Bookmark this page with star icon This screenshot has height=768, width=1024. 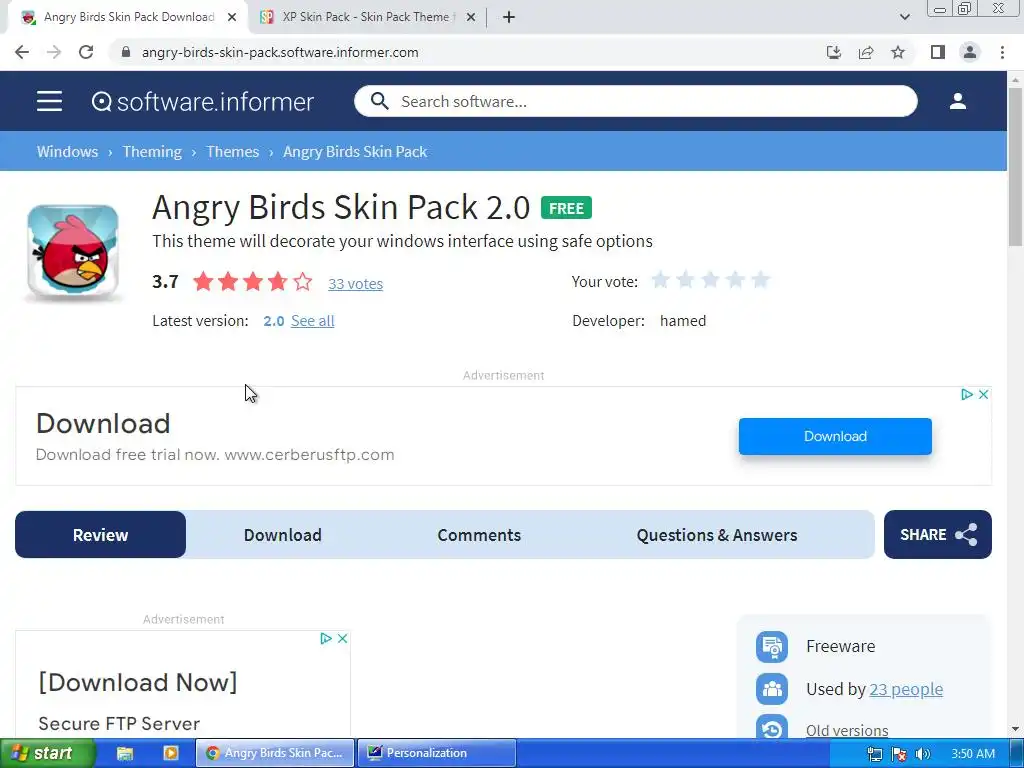click(x=898, y=52)
